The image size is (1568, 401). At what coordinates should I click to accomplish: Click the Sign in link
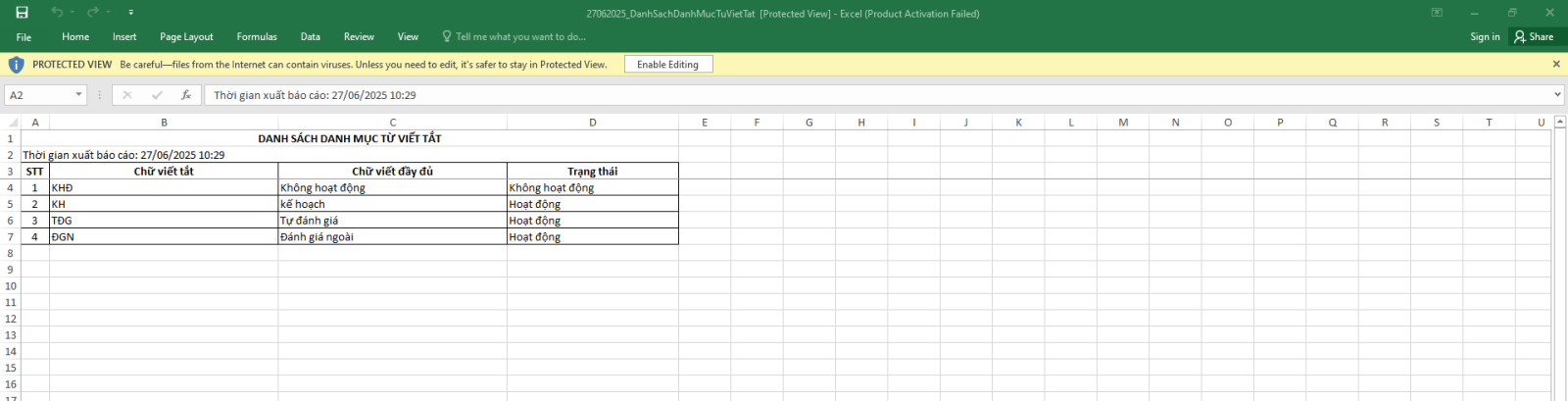(1485, 37)
